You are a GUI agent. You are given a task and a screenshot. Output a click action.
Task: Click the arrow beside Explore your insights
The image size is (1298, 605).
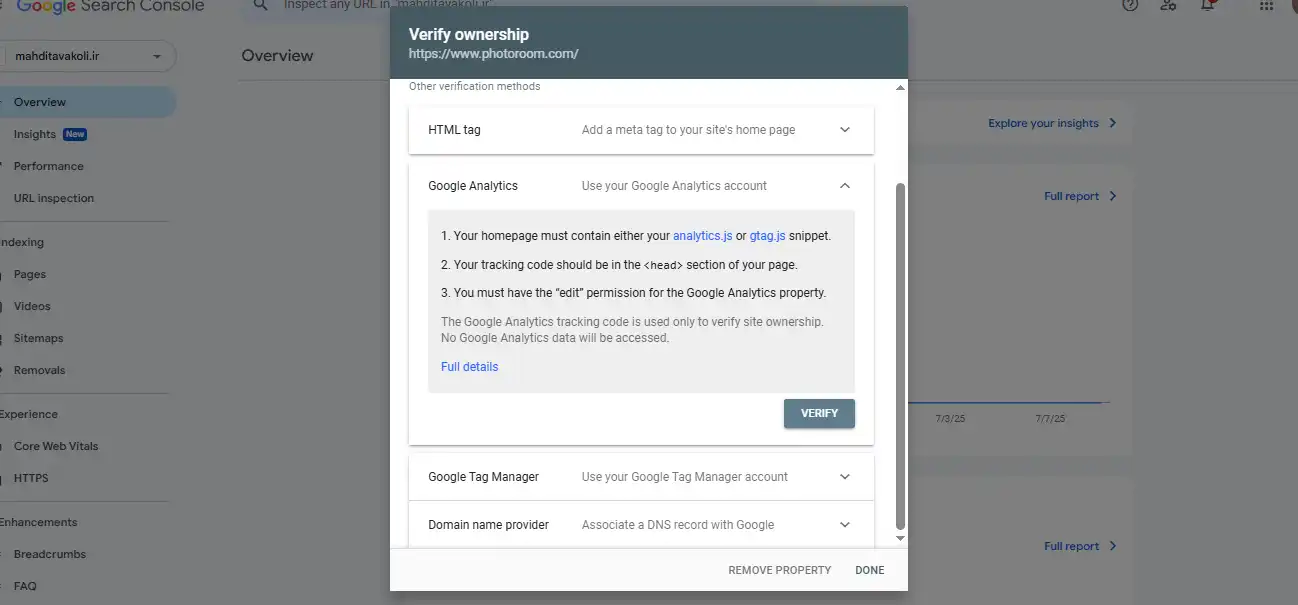tap(1112, 123)
